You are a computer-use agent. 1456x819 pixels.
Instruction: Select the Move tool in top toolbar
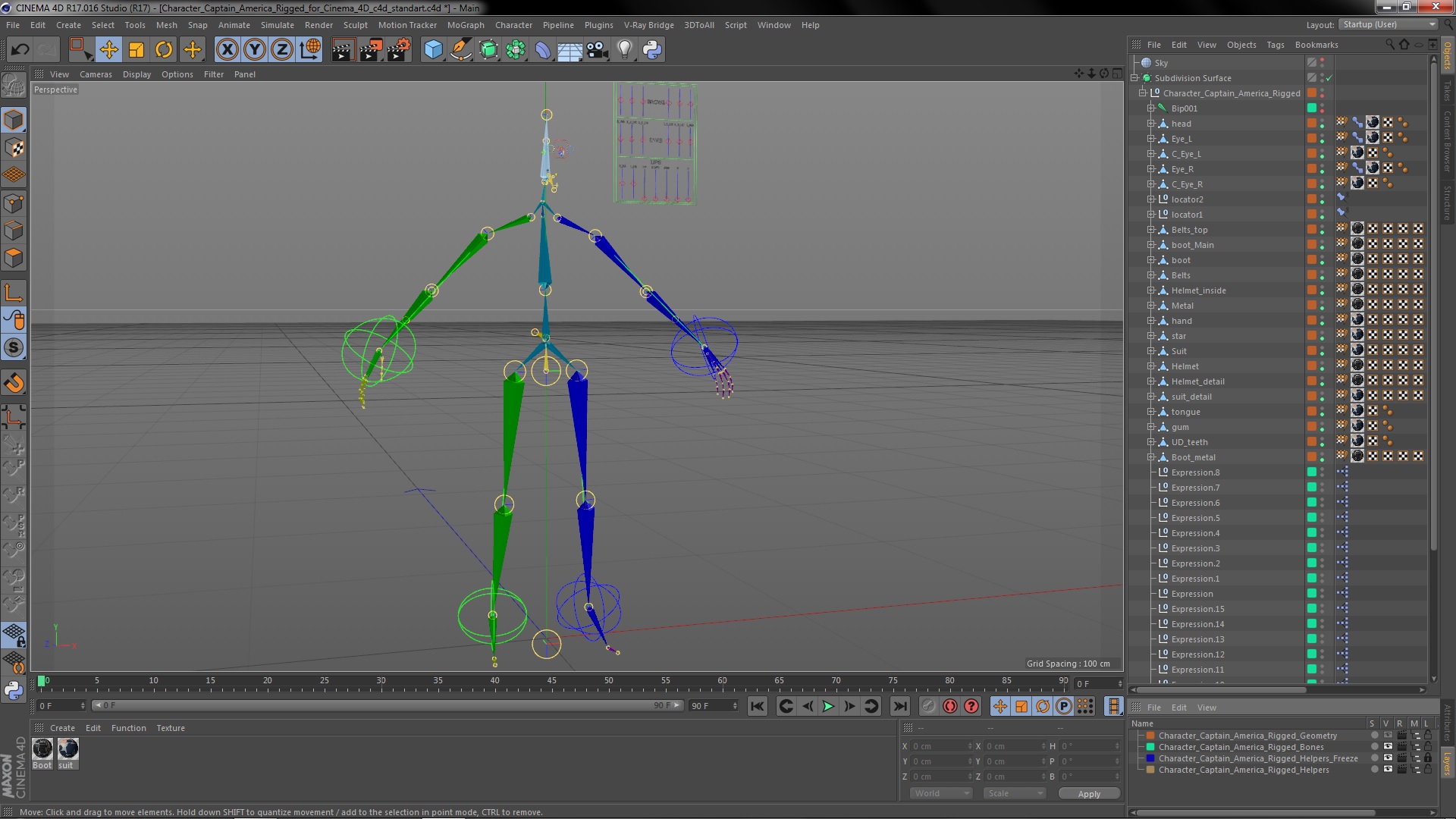pyautogui.click(x=108, y=50)
